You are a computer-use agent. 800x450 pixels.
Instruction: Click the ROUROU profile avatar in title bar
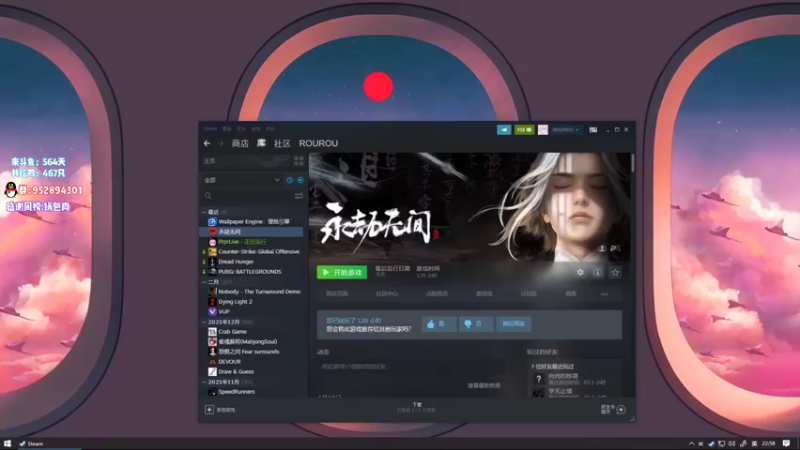click(x=543, y=130)
